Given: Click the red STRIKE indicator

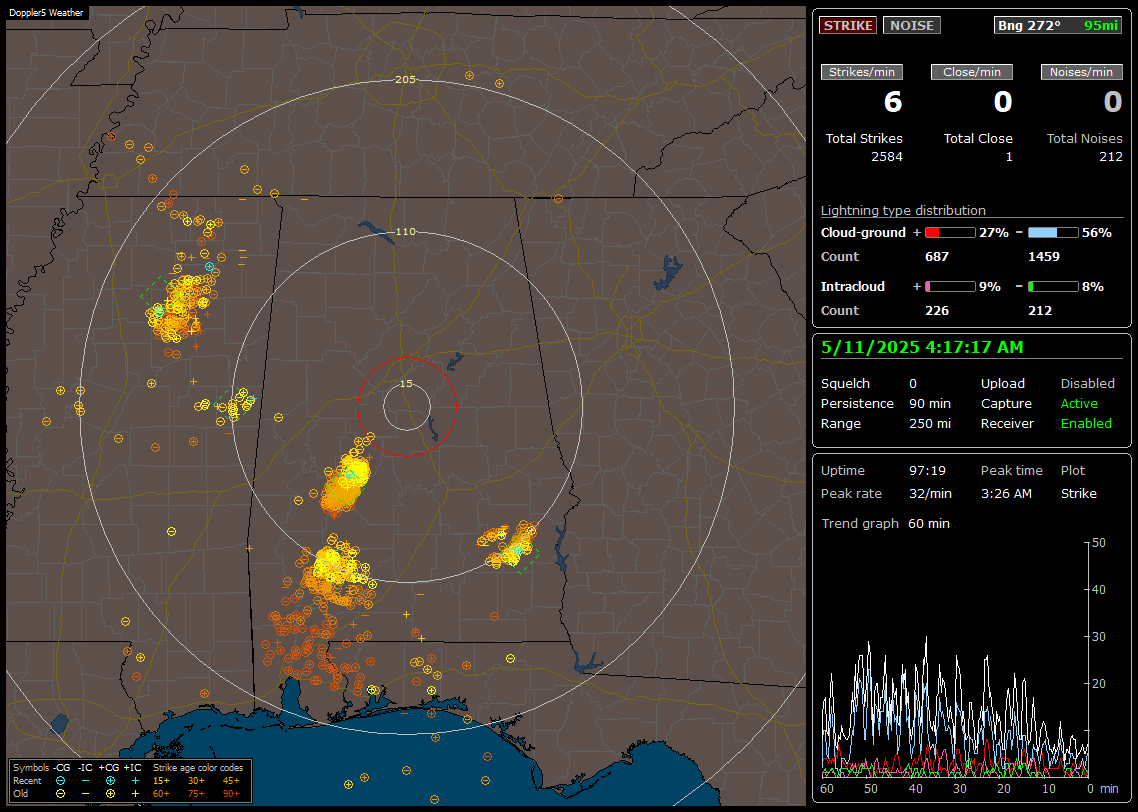Looking at the screenshot, I should (x=848, y=25).
